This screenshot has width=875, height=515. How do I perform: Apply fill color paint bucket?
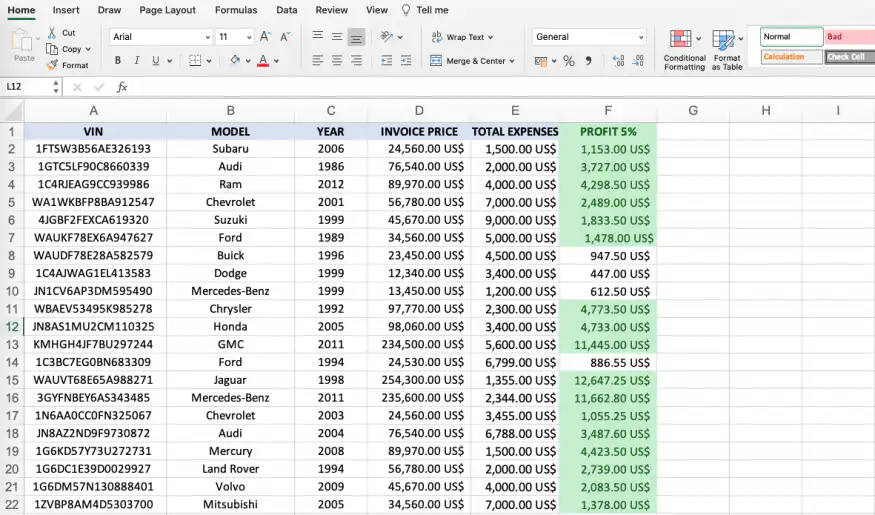(235, 60)
